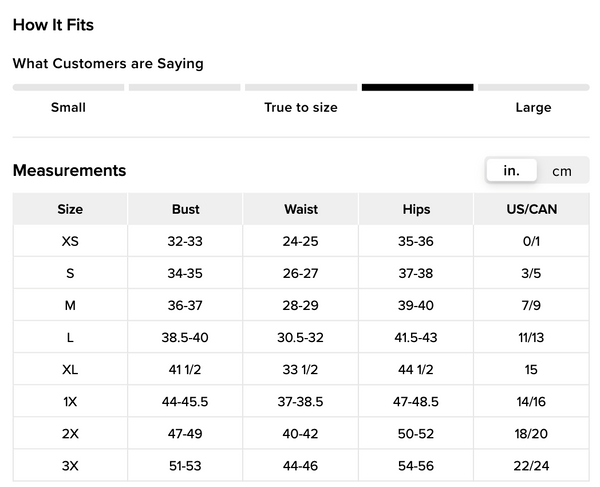Screen dimensions: 600x487
Task: Click the 2X hips value 50-52
Action: click(x=416, y=433)
